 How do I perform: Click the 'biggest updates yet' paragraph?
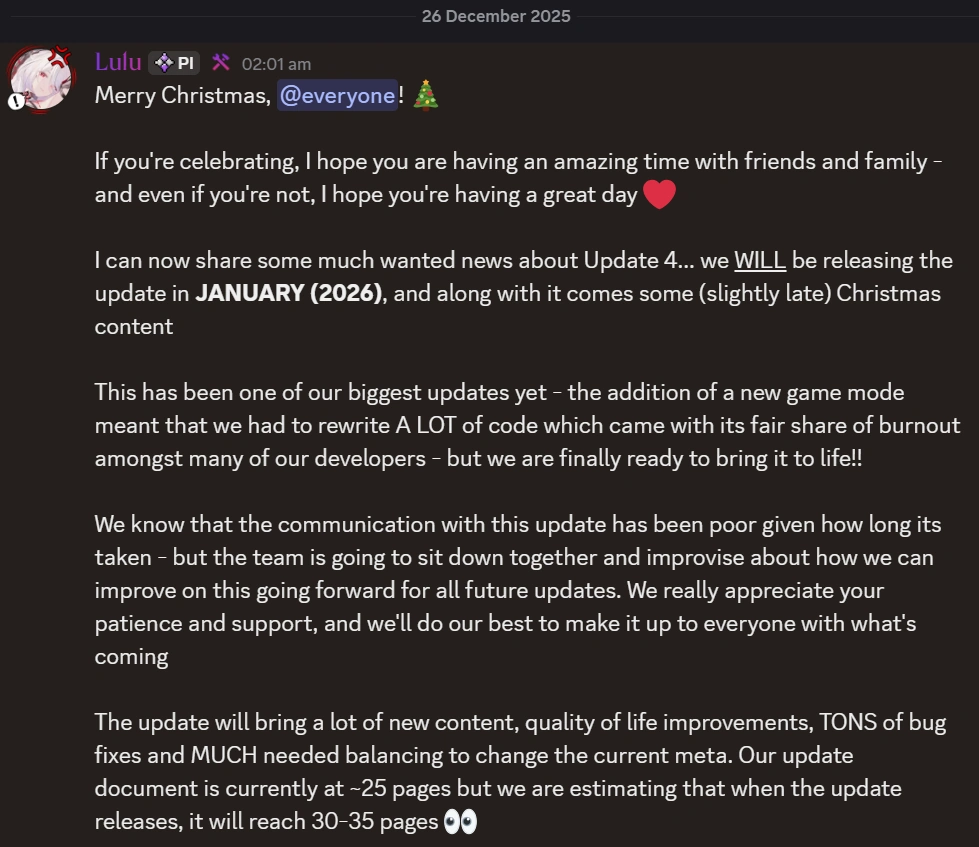520,425
